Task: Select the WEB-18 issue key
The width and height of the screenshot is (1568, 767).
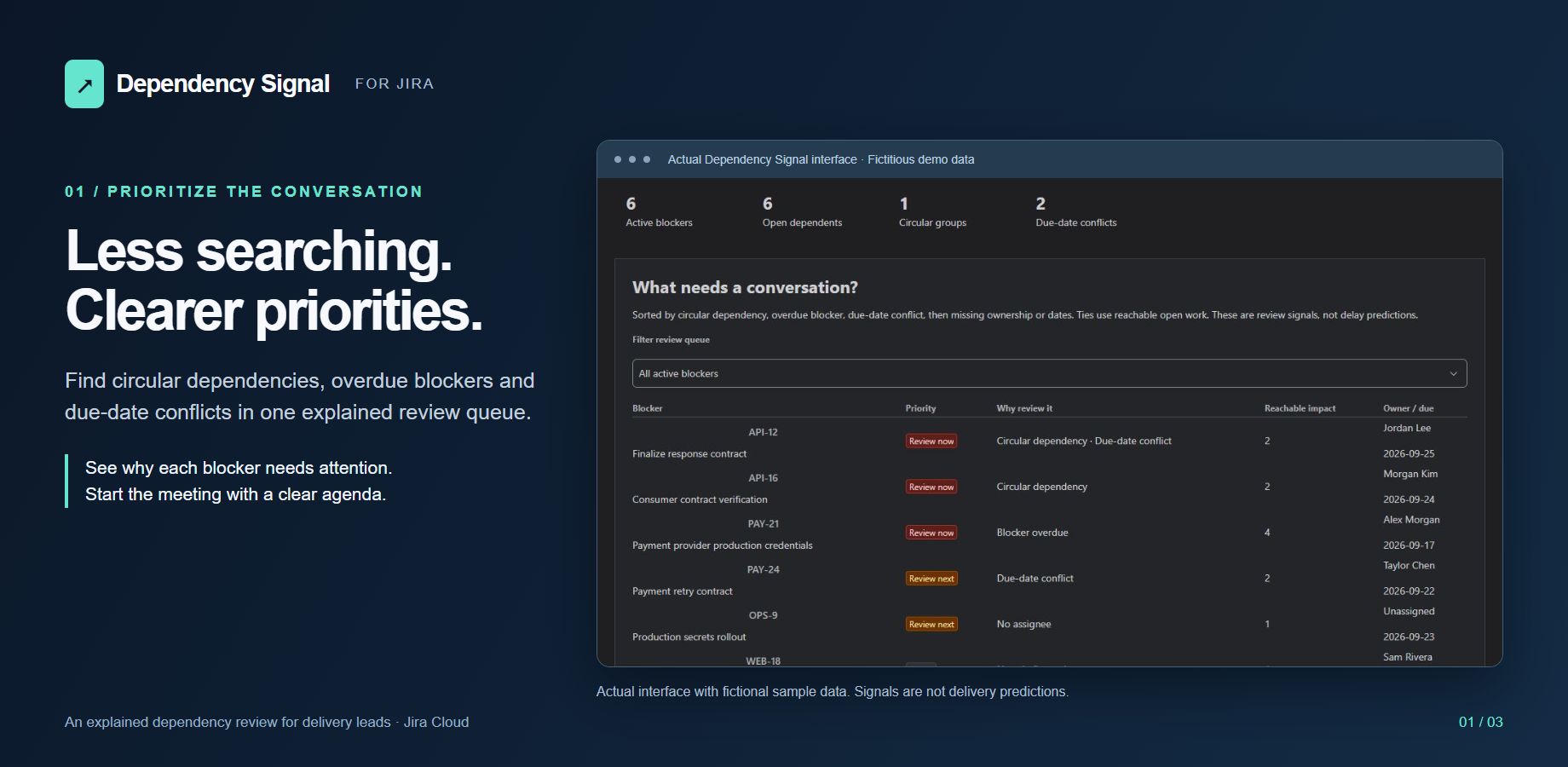Action: coord(763,661)
